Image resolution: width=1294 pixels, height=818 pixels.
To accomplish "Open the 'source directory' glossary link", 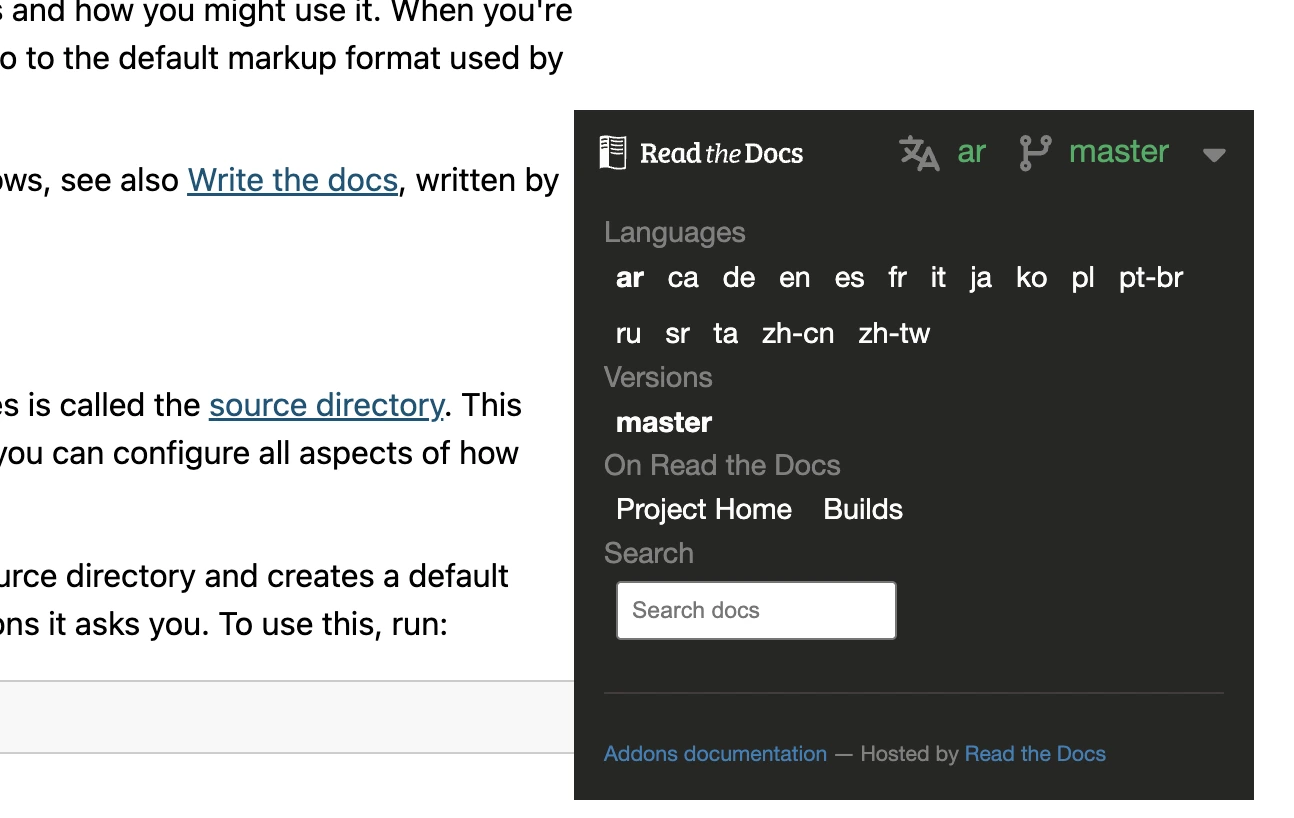I will pyautogui.click(x=326, y=405).
